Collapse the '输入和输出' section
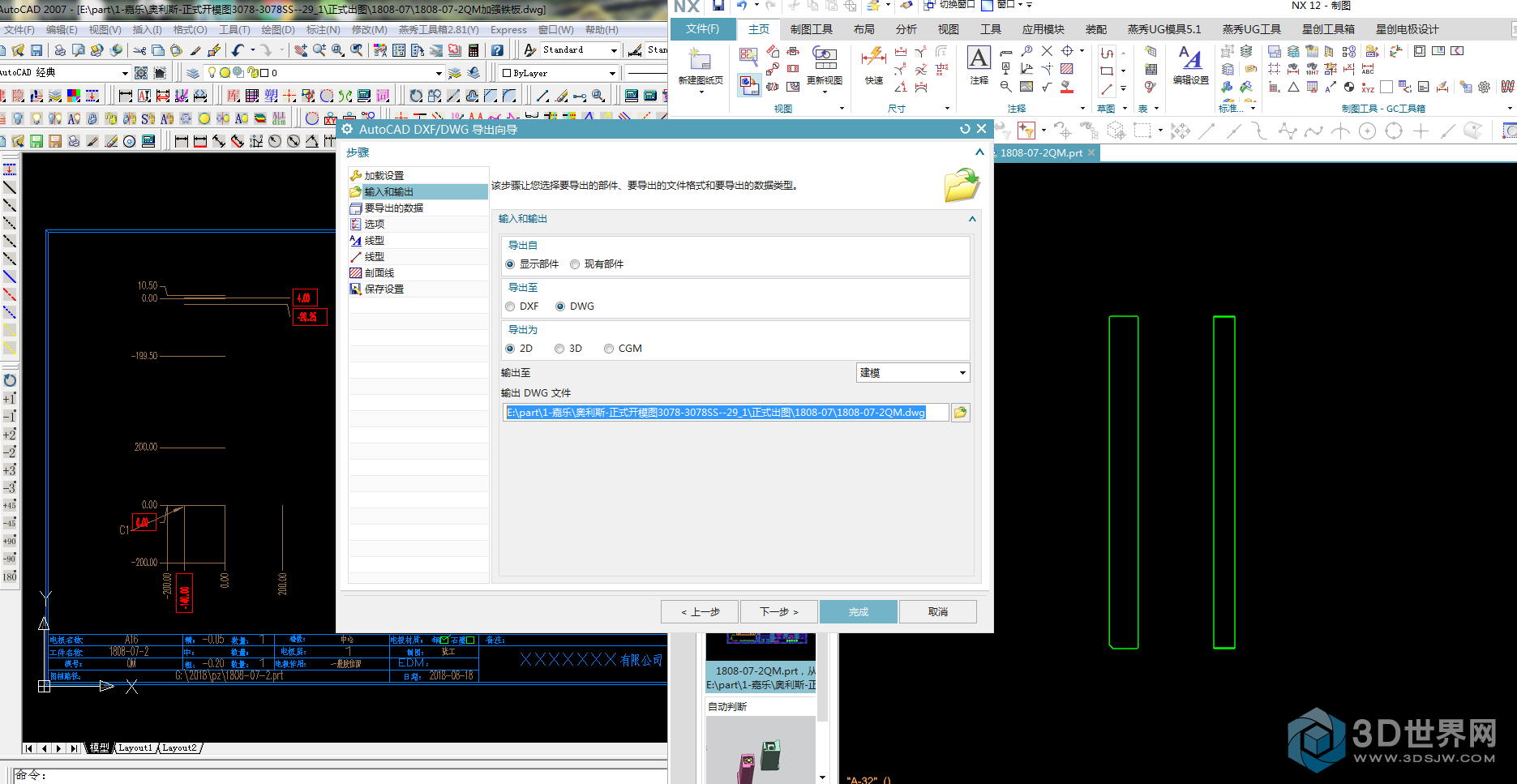 972,219
